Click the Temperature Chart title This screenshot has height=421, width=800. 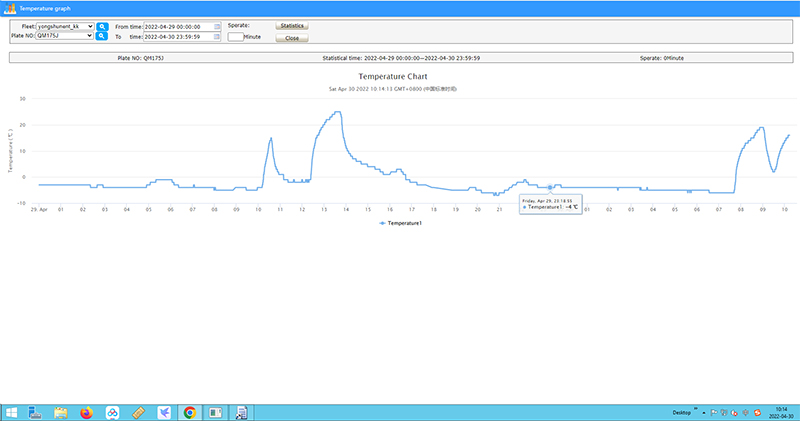click(393, 77)
